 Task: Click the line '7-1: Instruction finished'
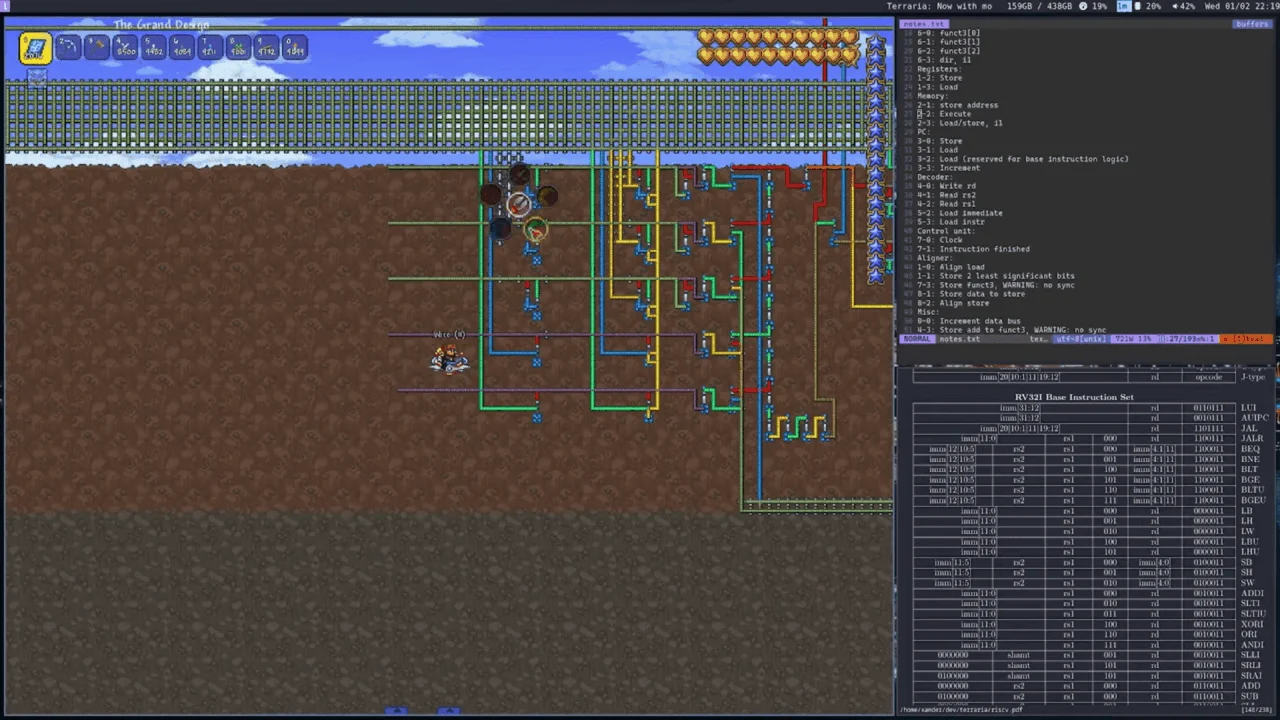tap(973, 249)
